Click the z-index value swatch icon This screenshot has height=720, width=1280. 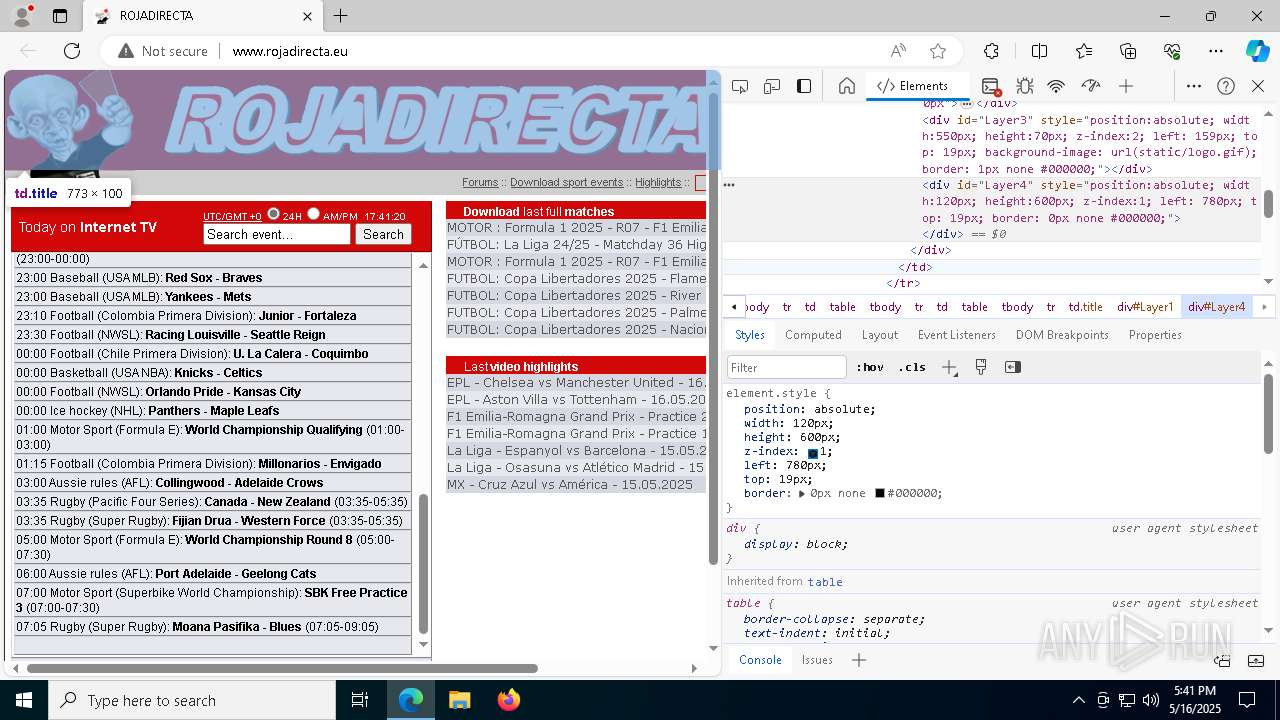click(x=813, y=453)
